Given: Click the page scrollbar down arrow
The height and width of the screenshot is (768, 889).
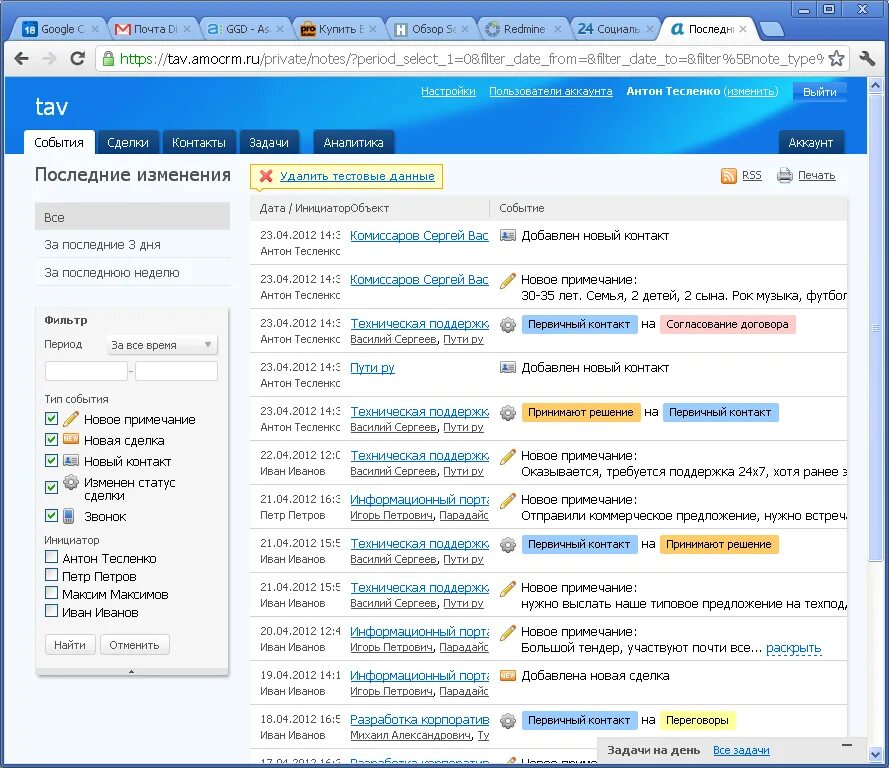Looking at the screenshot, I should [875, 754].
